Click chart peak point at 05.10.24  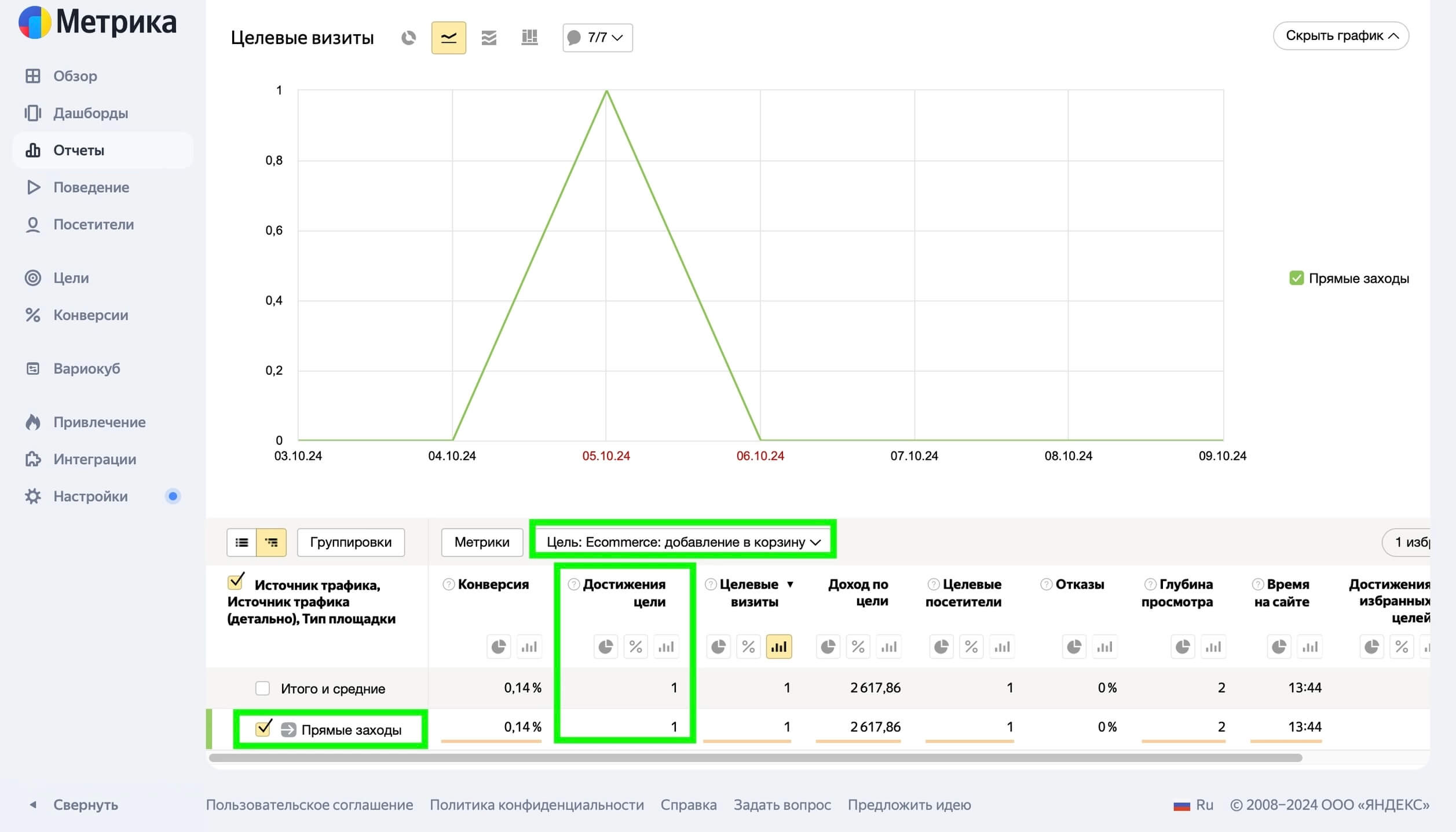tap(606, 90)
